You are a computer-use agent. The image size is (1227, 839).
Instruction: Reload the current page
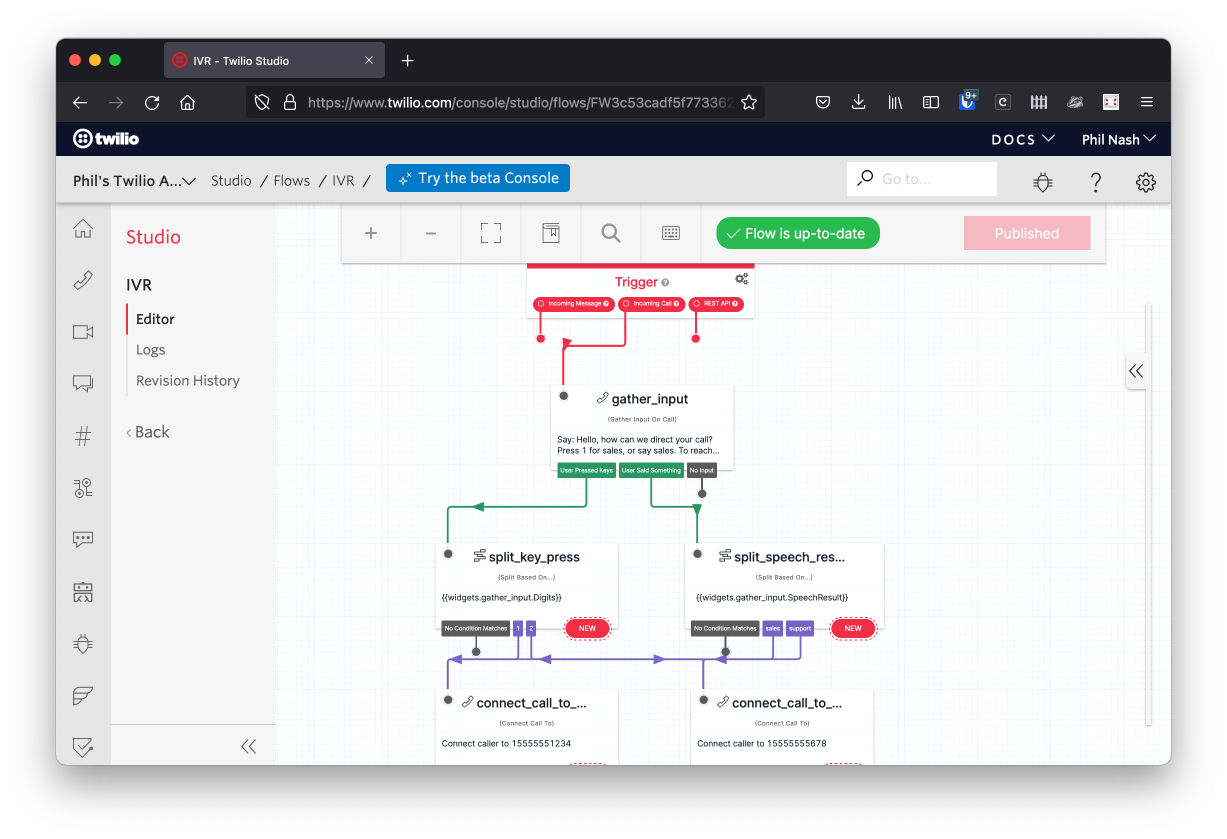[152, 102]
